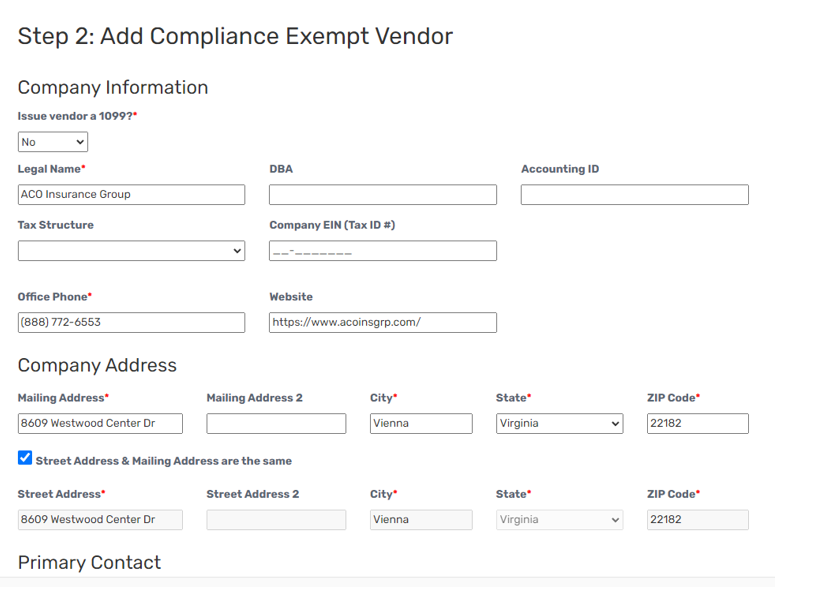Open the mailing State dropdown showing Virginia

pos(560,423)
